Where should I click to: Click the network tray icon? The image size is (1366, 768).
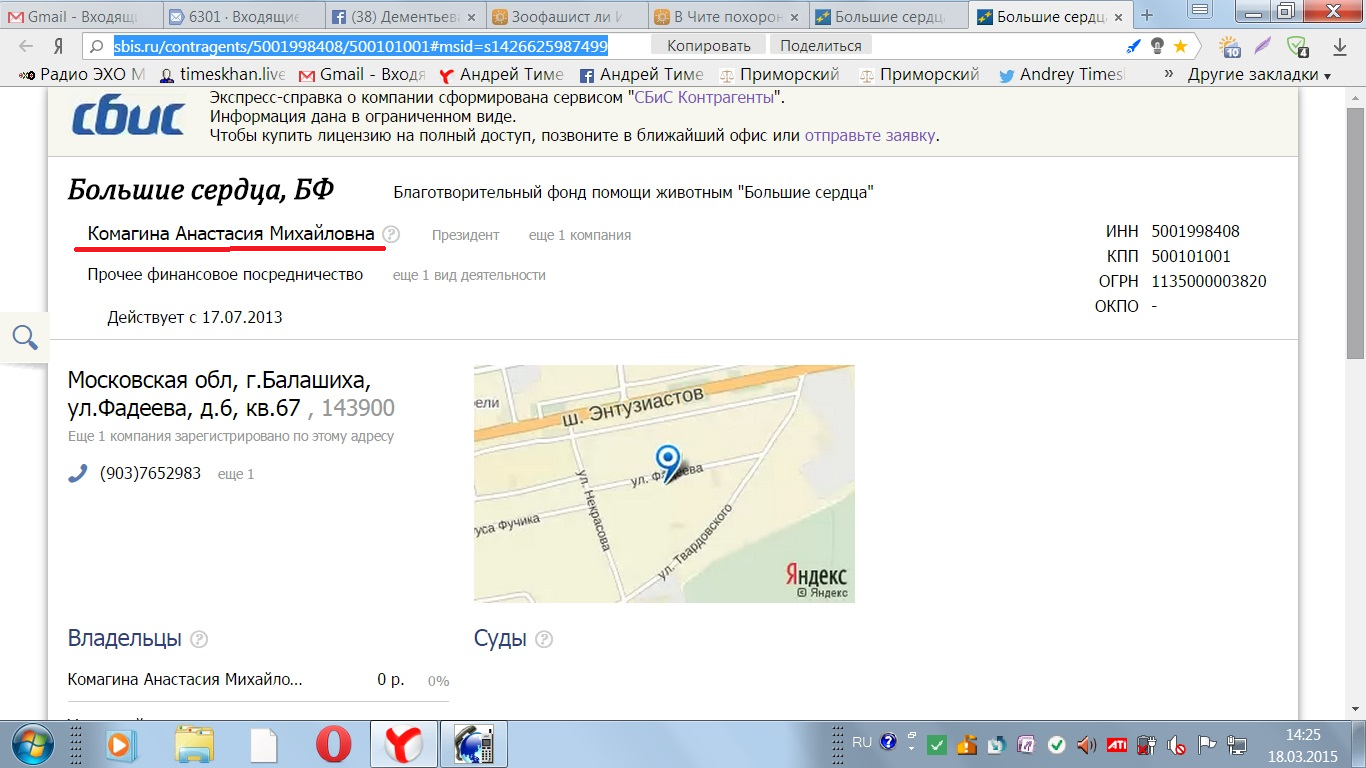[x=1237, y=745]
